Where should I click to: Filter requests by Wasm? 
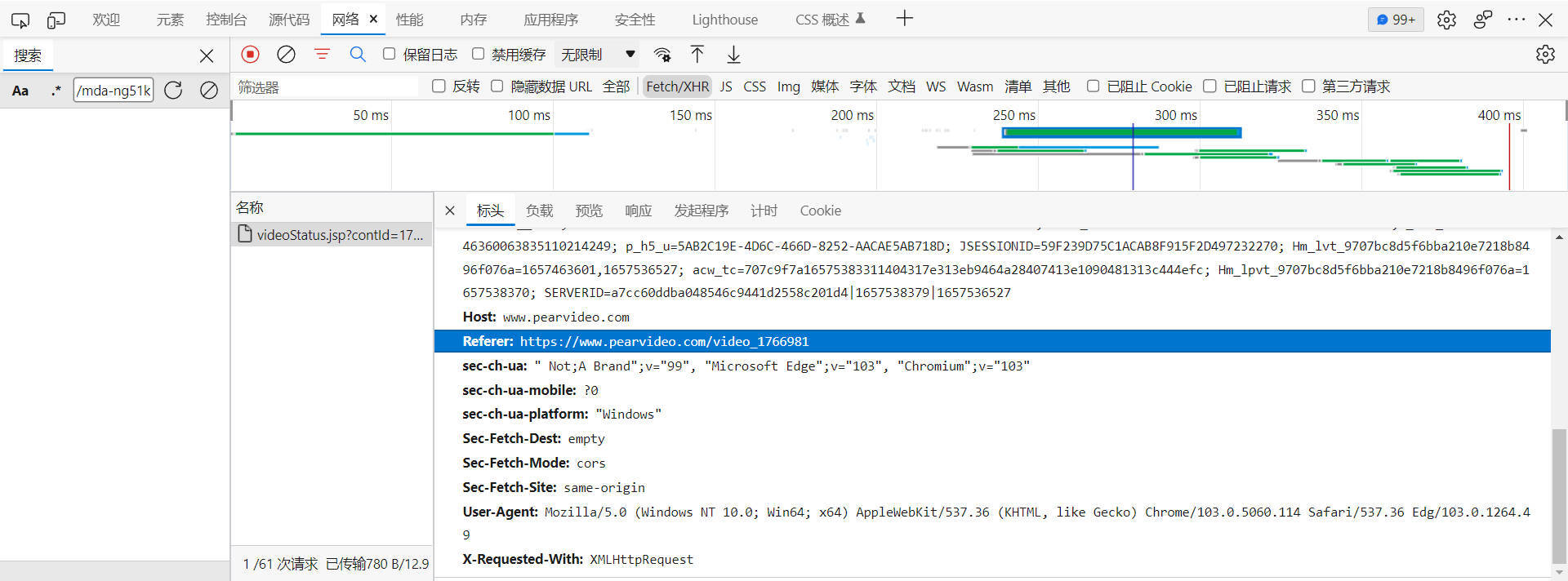point(975,86)
